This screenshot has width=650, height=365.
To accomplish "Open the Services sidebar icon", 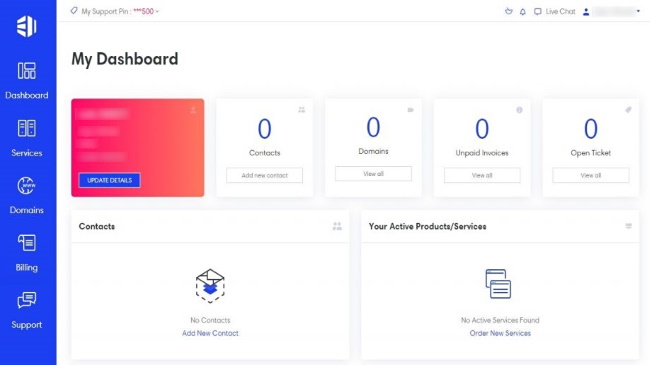I will pyautogui.click(x=27, y=128).
